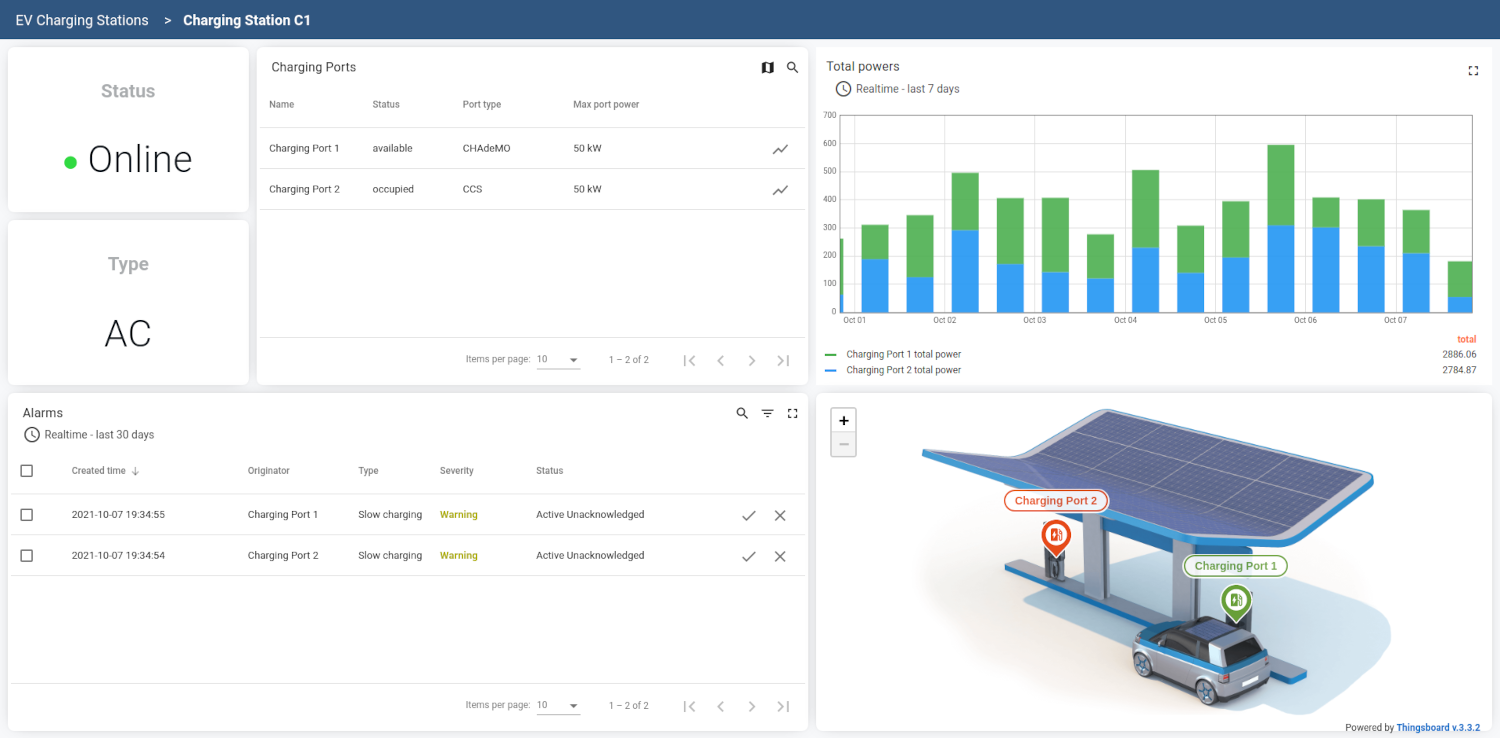1500x738 pixels.
Task: Toggle the select-all alarms checkbox
Action: (x=27, y=471)
